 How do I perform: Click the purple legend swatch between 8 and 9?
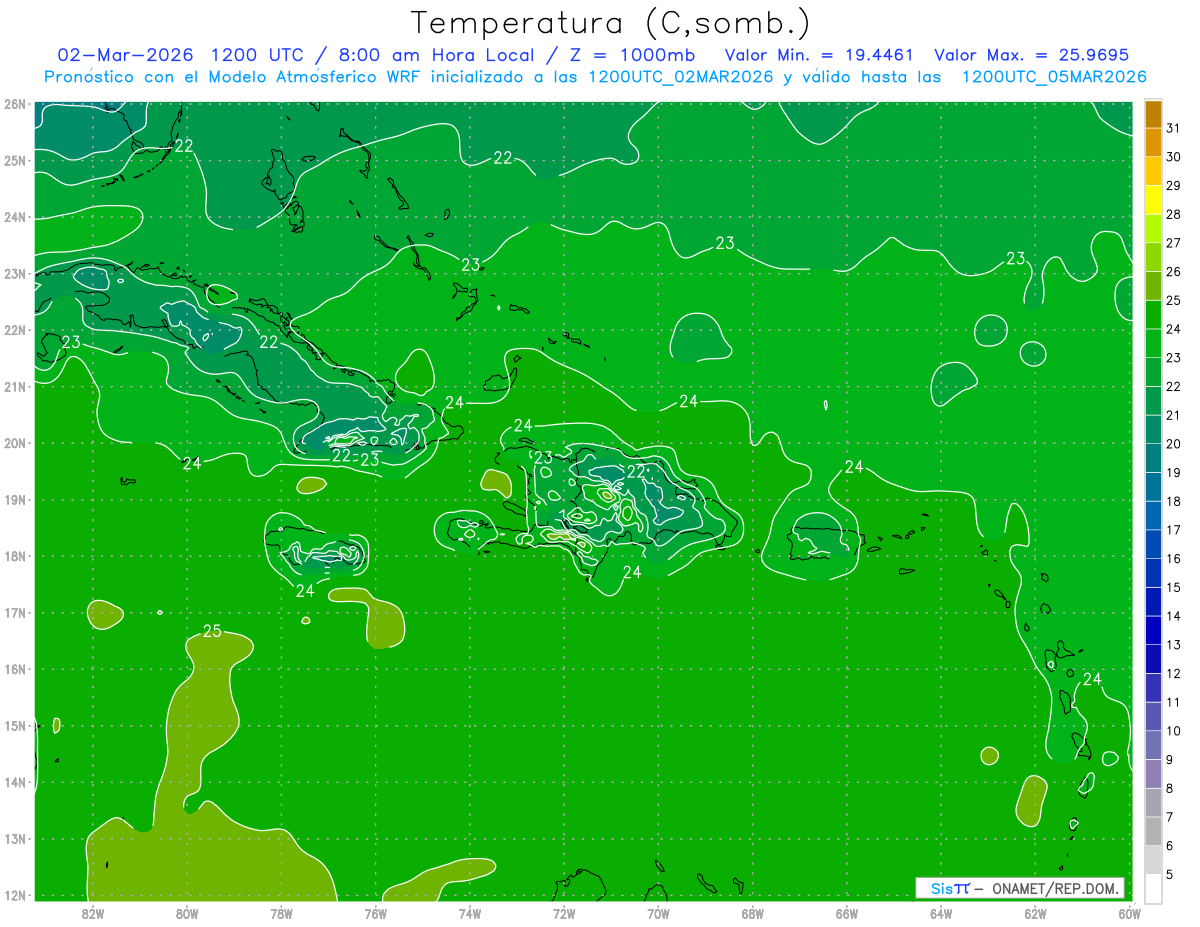pos(1153,774)
